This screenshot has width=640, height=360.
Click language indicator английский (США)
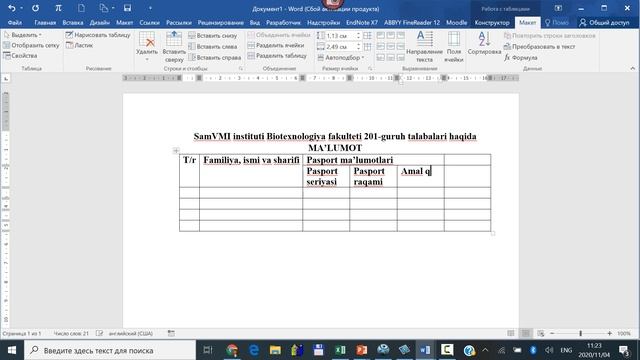[131, 333]
